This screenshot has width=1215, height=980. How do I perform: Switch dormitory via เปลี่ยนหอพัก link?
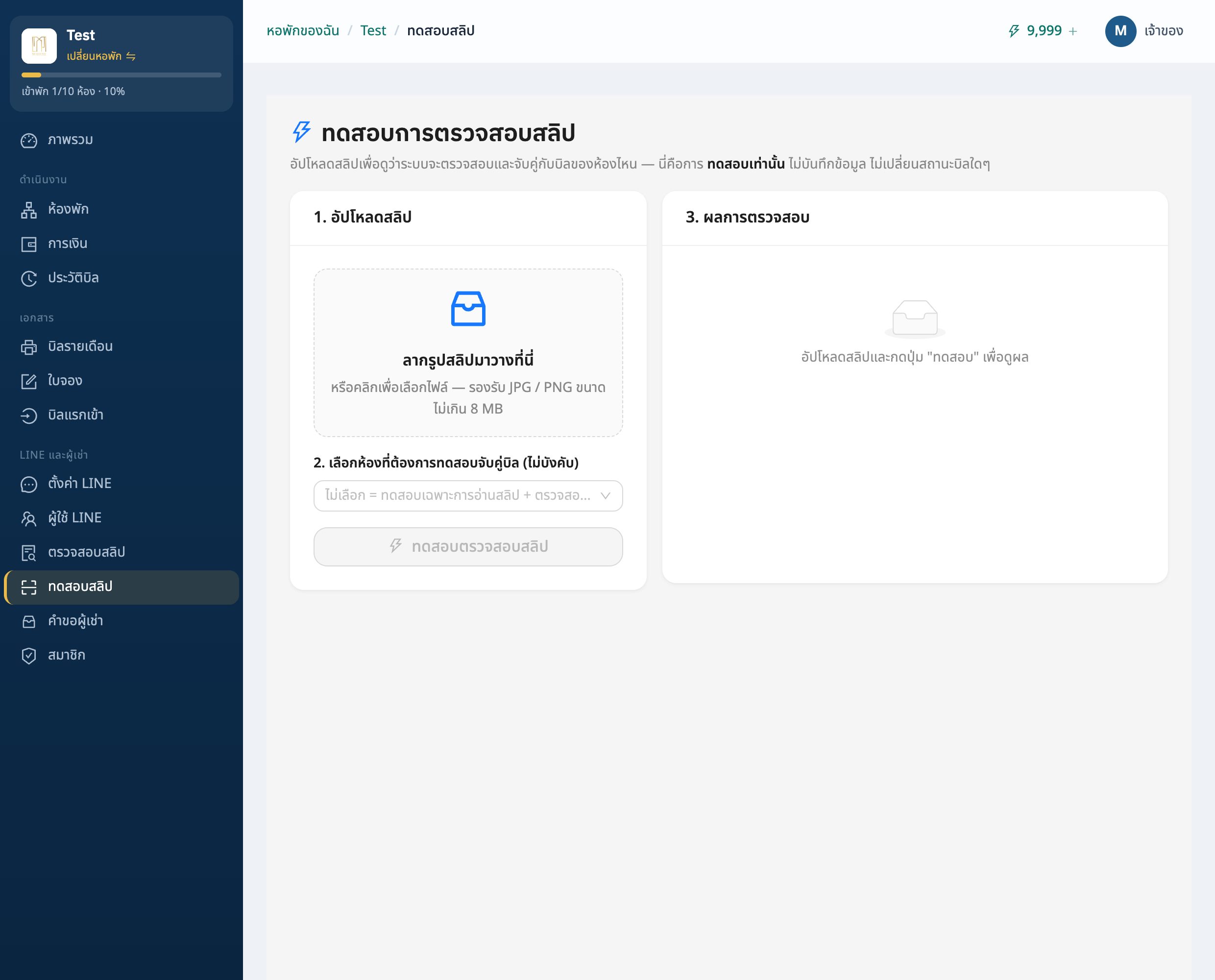(x=101, y=56)
